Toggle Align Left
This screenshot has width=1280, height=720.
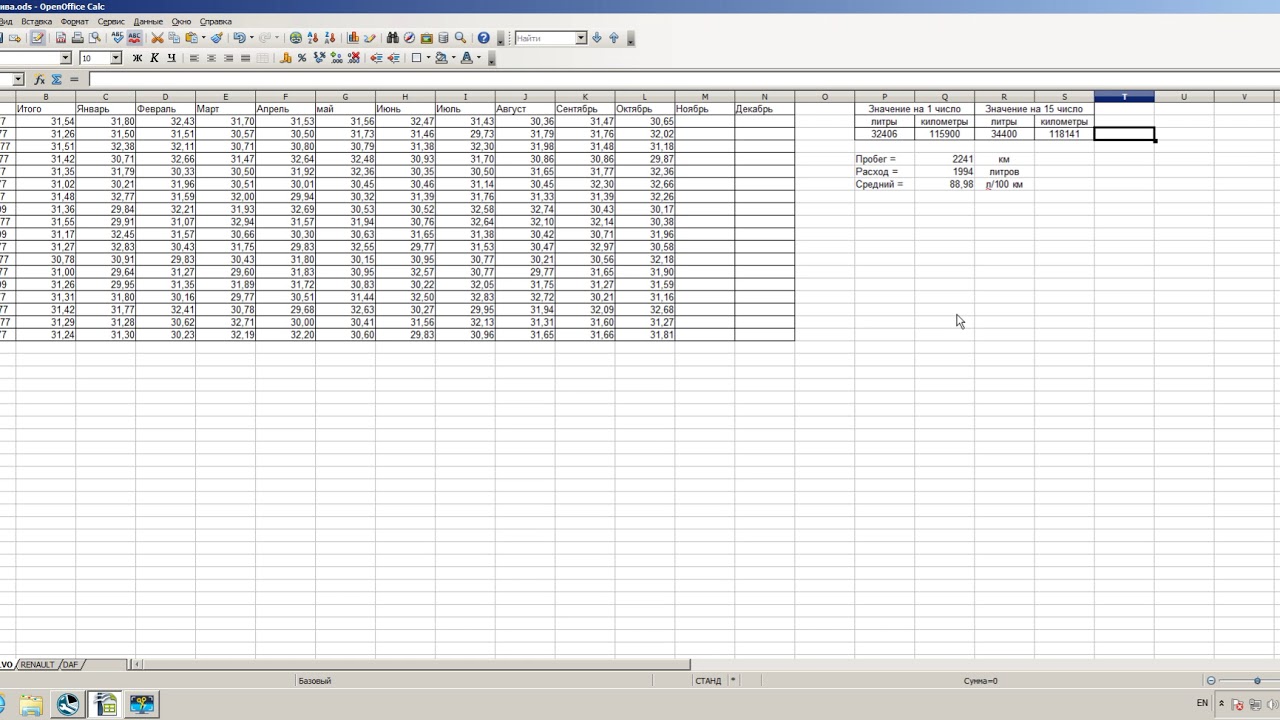(x=194, y=58)
